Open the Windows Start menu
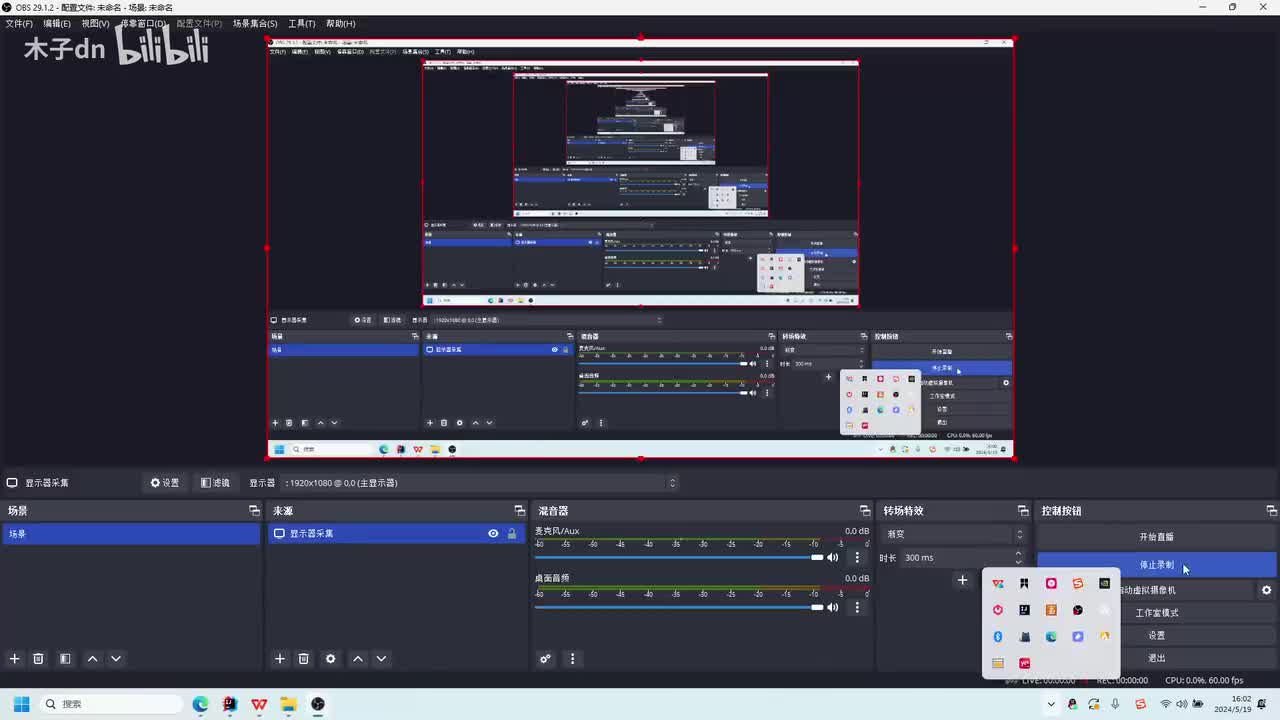Image resolution: width=1280 pixels, height=720 pixels. pos(21,704)
